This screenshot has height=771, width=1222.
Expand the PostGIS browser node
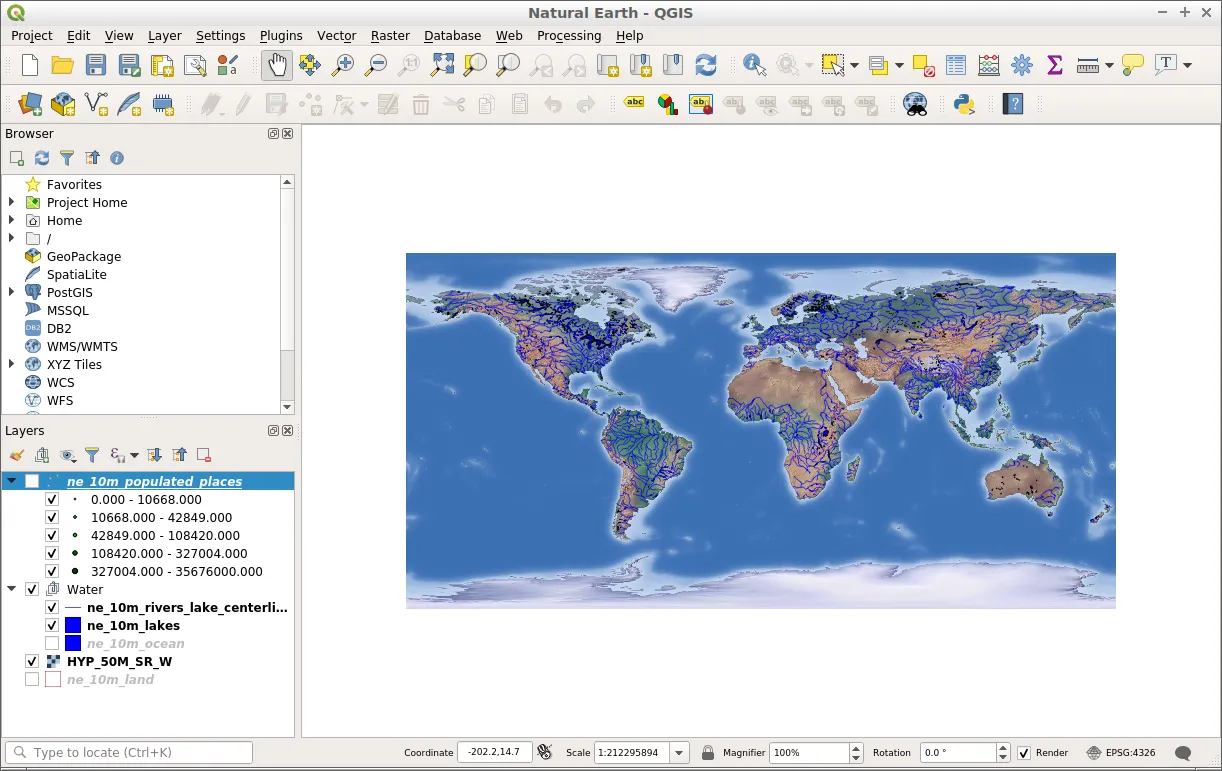coord(12,293)
